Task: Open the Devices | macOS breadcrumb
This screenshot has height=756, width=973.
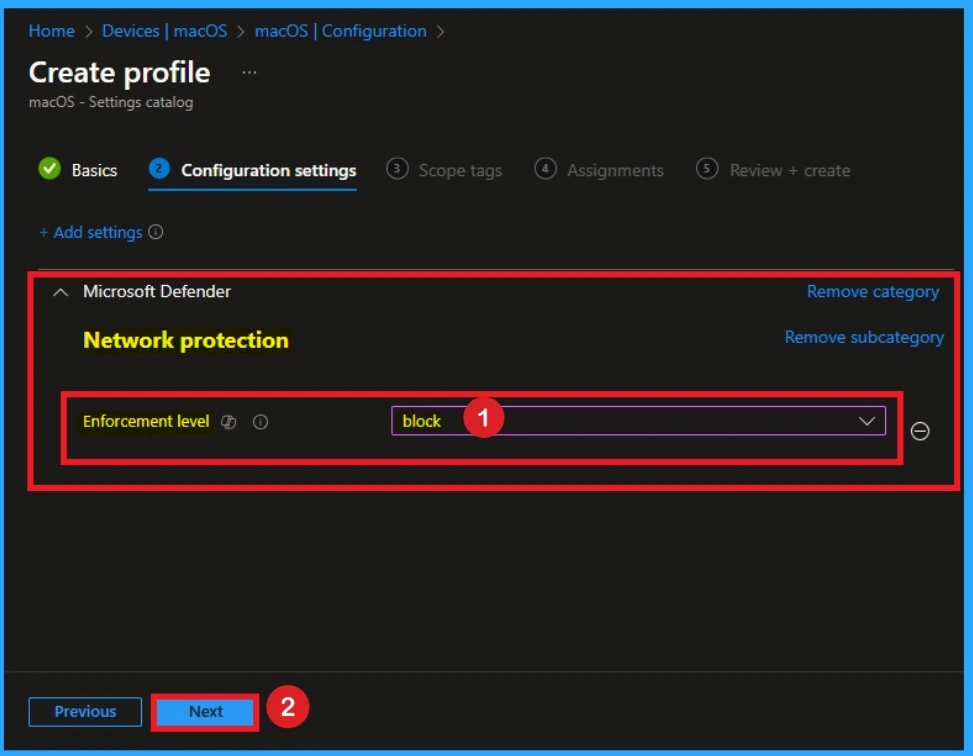Action: 164,31
